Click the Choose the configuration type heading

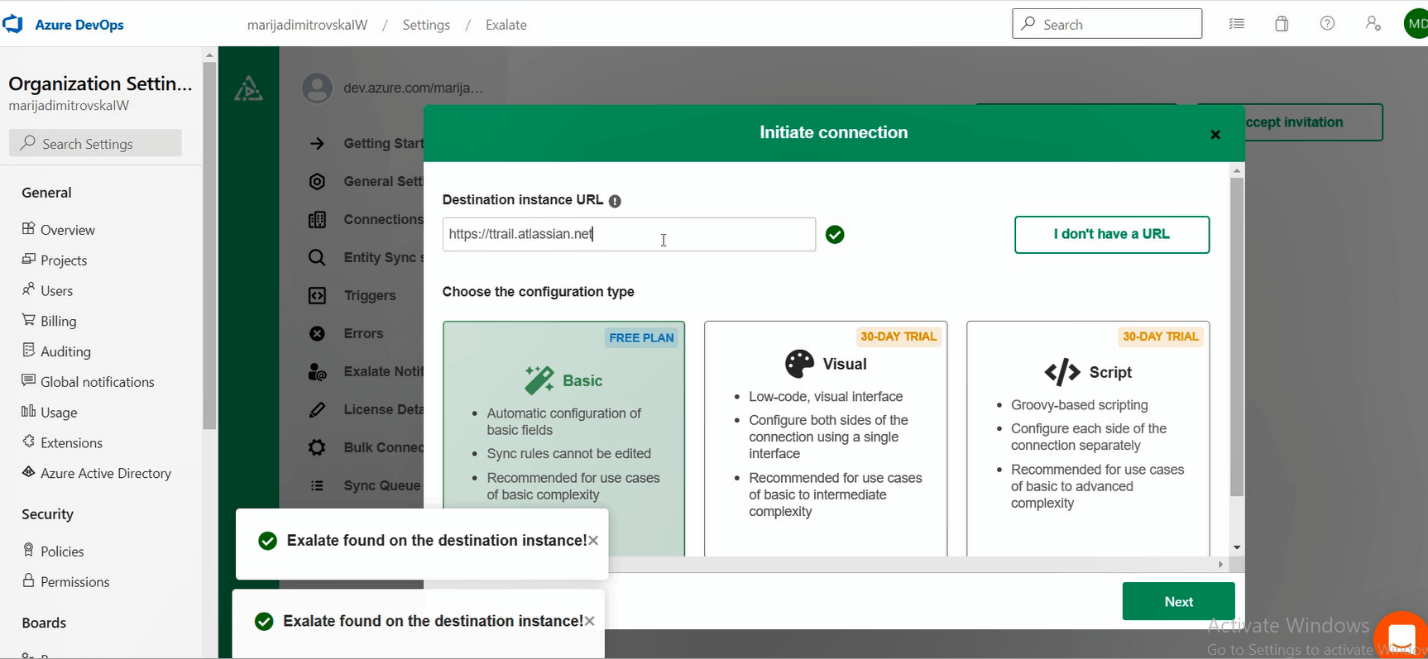click(538, 292)
